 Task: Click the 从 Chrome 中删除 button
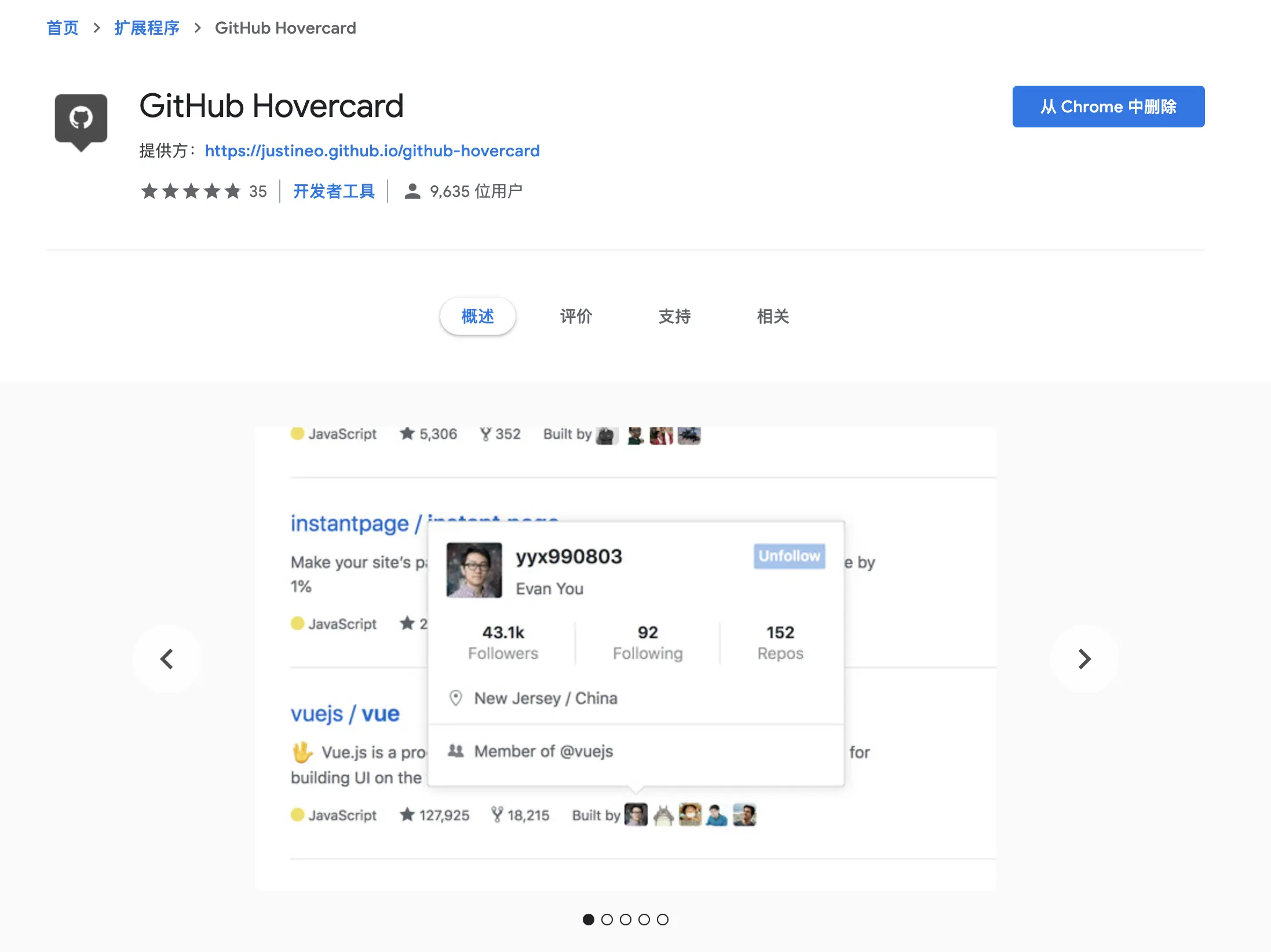pos(1108,107)
